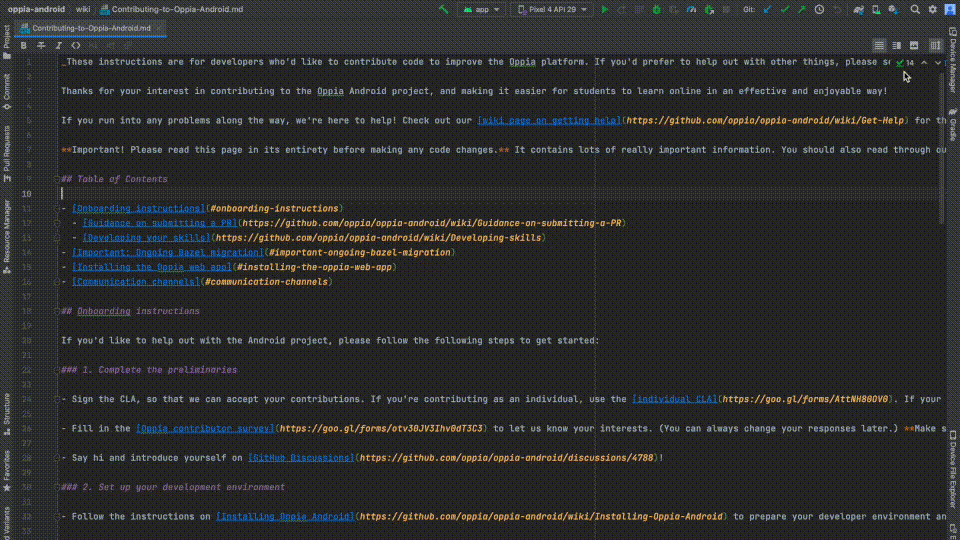Switch to editor and preview view
The image size is (960, 540).
click(896, 45)
